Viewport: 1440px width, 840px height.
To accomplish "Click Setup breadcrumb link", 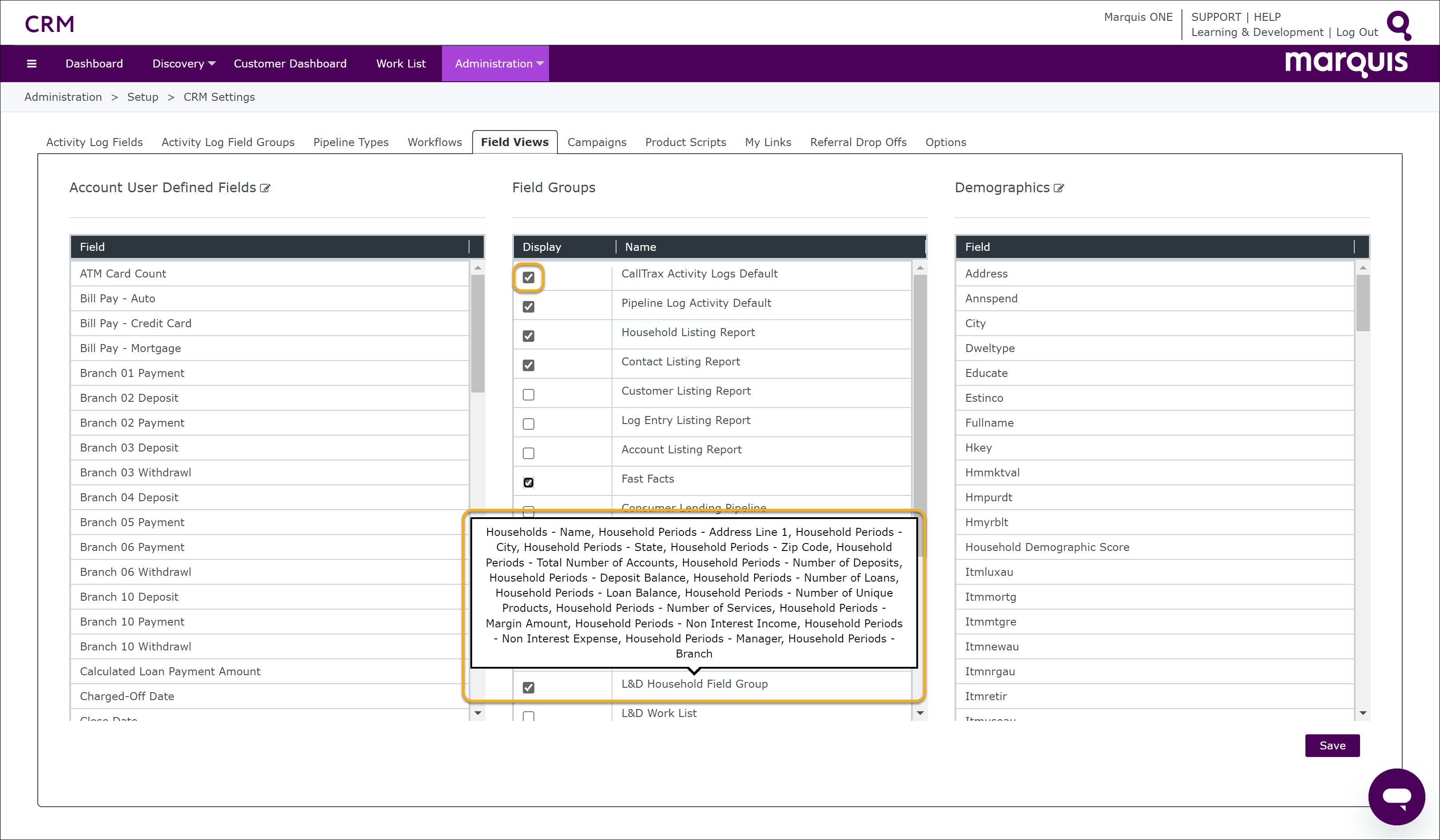I will point(142,97).
